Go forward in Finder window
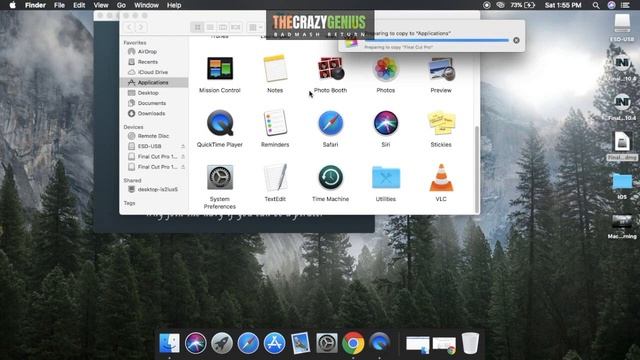Image resolution: width=640 pixels, height=360 pixels. tap(141, 27)
